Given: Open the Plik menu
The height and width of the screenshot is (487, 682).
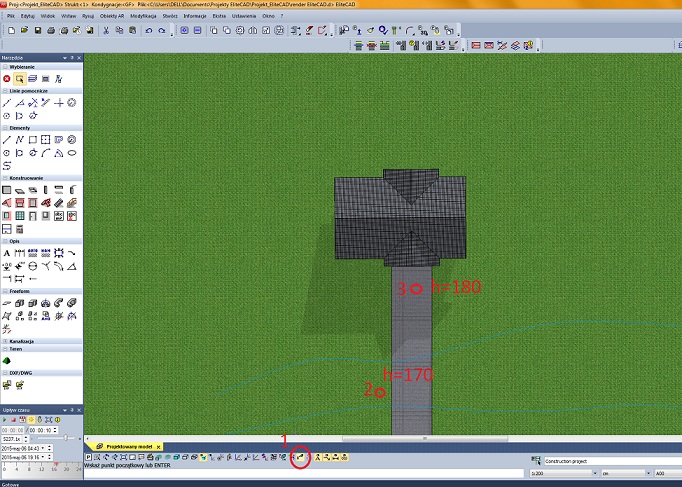Looking at the screenshot, I should click(x=11, y=17).
